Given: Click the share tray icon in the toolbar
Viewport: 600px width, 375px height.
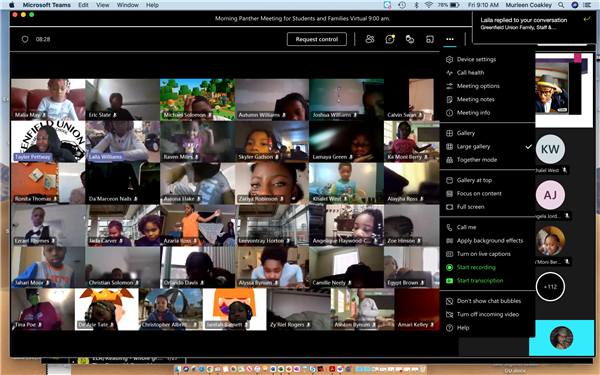Looking at the screenshot, I should pos(430,39).
